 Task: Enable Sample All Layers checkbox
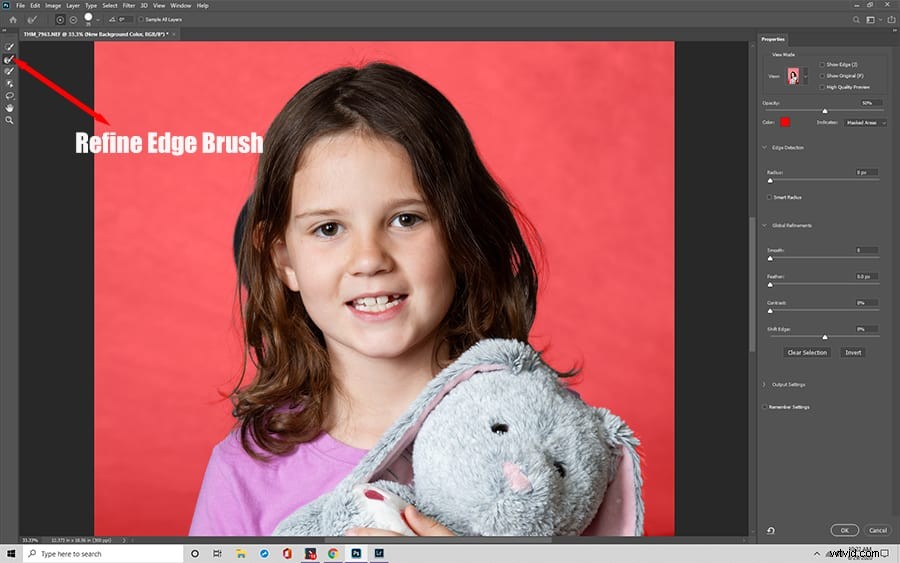141,20
